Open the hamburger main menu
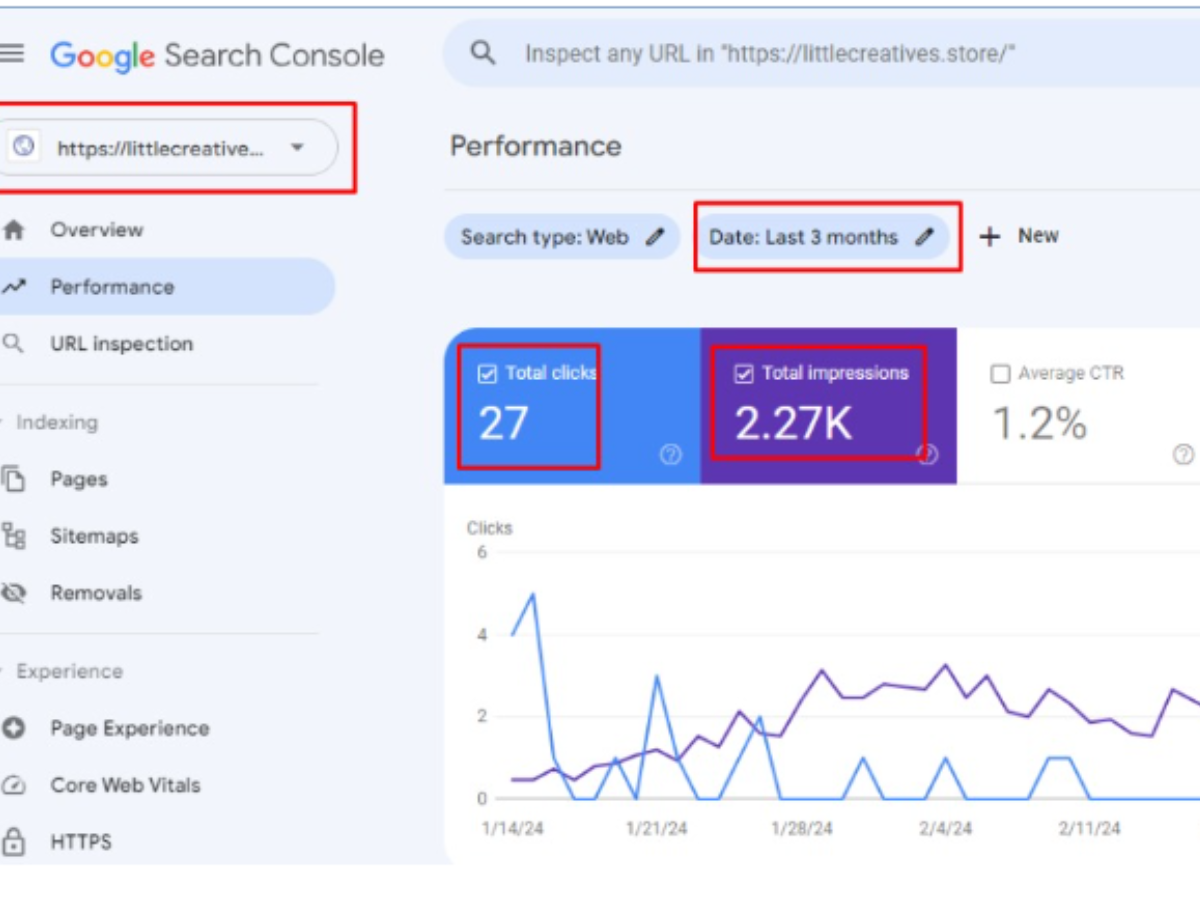This screenshot has width=1200, height=900. coord(12,53)
